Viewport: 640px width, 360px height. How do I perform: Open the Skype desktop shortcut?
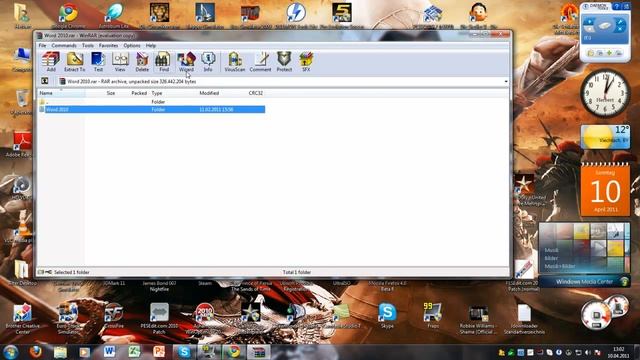[x=387, y=316]
